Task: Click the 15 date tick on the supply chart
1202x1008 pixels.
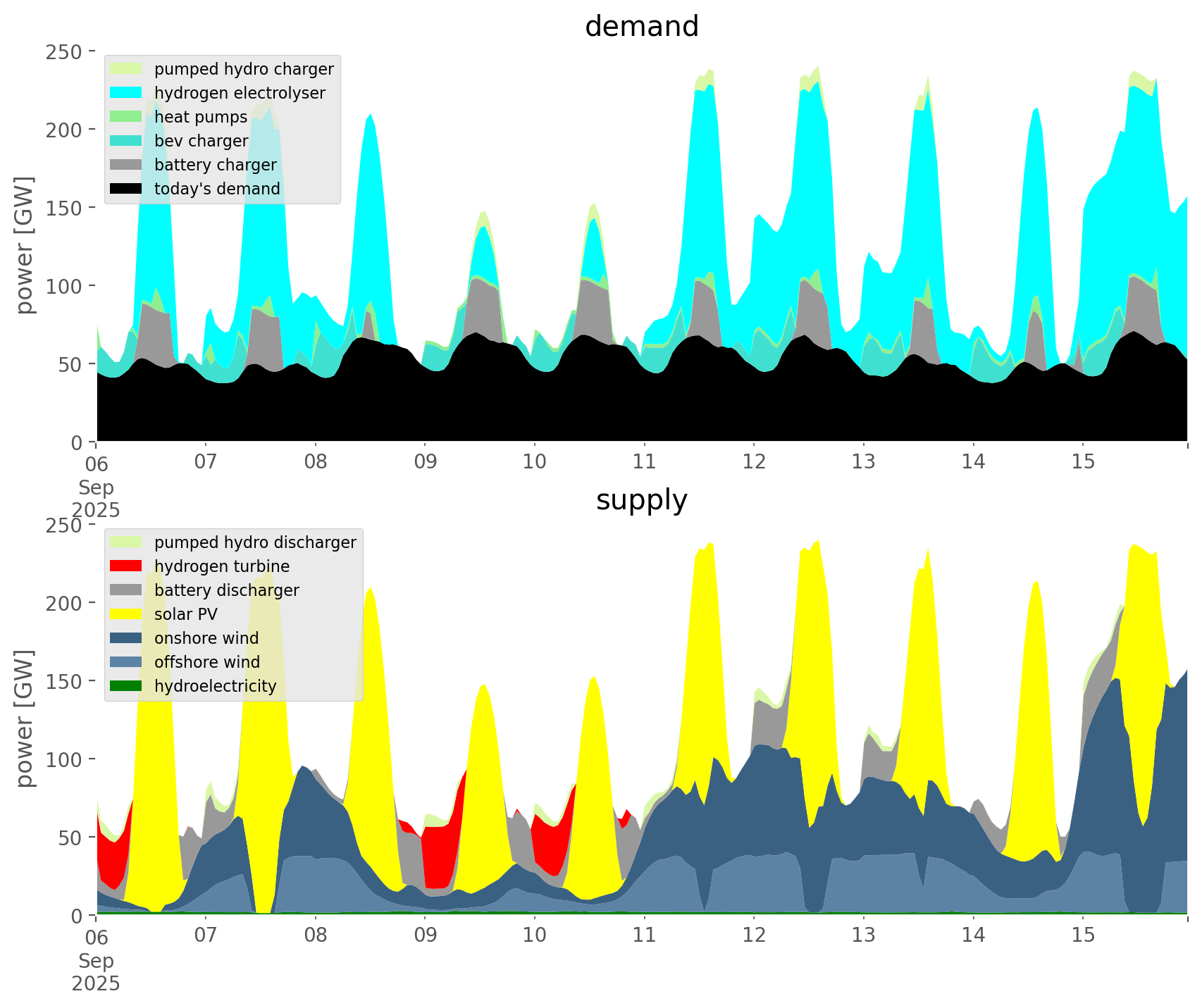Action: coord(1083,935)
